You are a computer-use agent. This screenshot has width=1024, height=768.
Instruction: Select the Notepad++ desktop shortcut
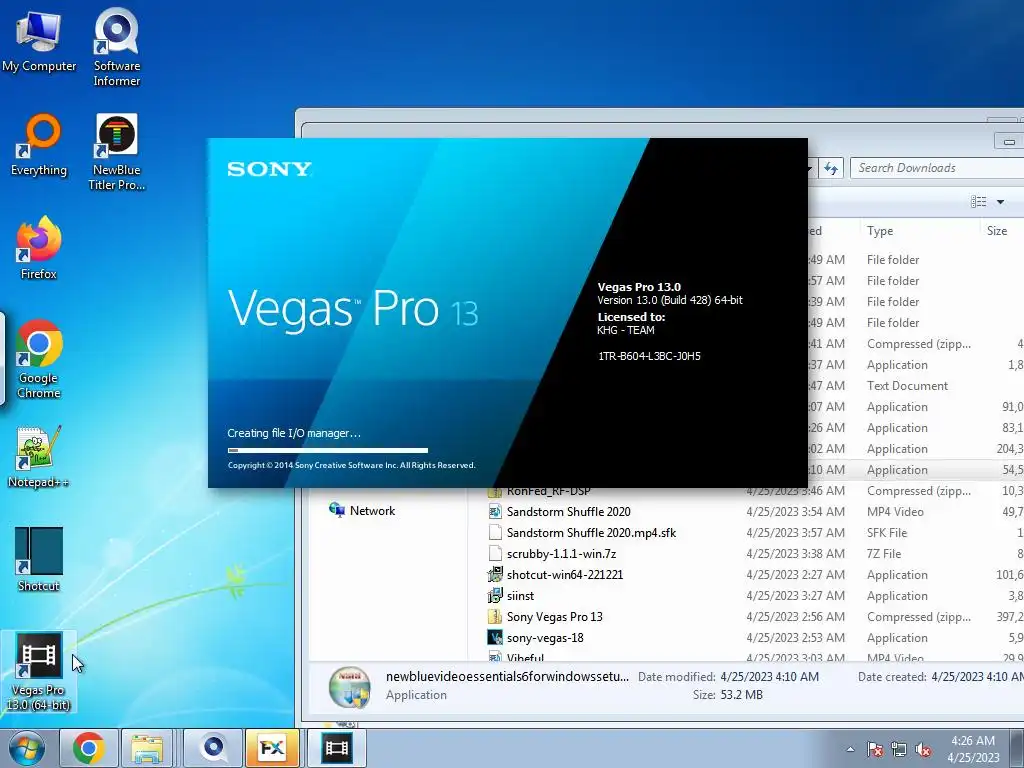[39, 457]
